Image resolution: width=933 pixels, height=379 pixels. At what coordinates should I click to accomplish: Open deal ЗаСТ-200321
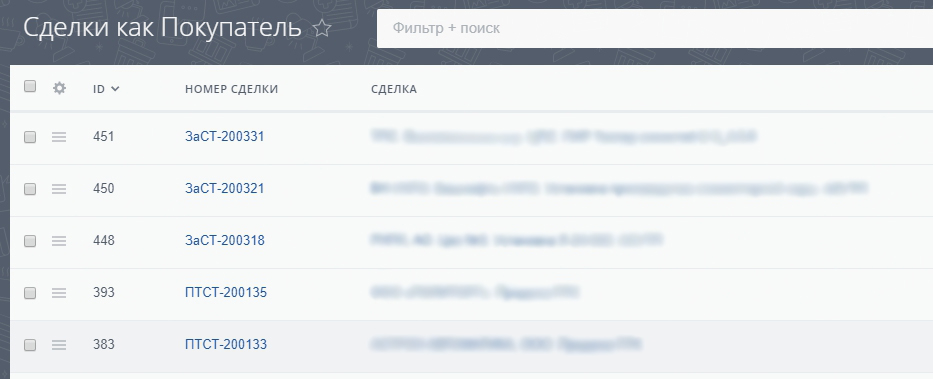click(224, 188)
